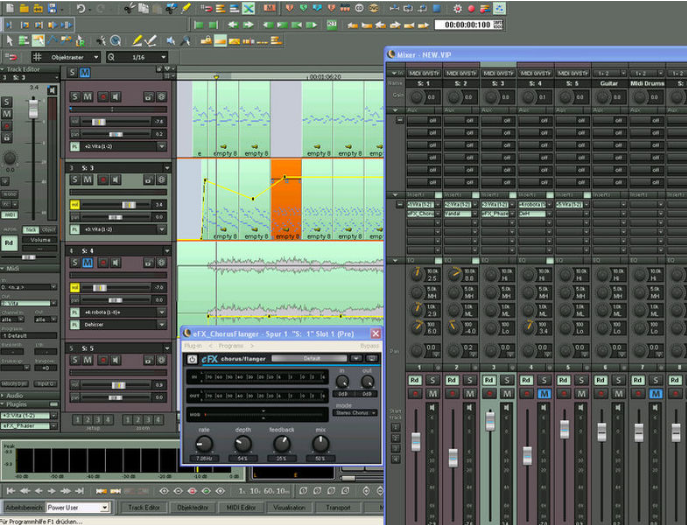Screen dimensions: 687x525
Task: Arm record on mixer channel 2
Action: (x=452, y=394)
